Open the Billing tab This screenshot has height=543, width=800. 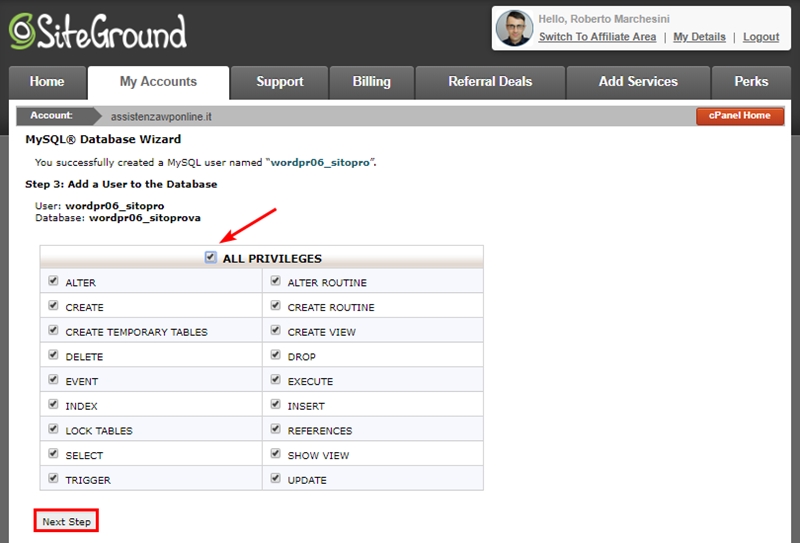click(371, 82)
